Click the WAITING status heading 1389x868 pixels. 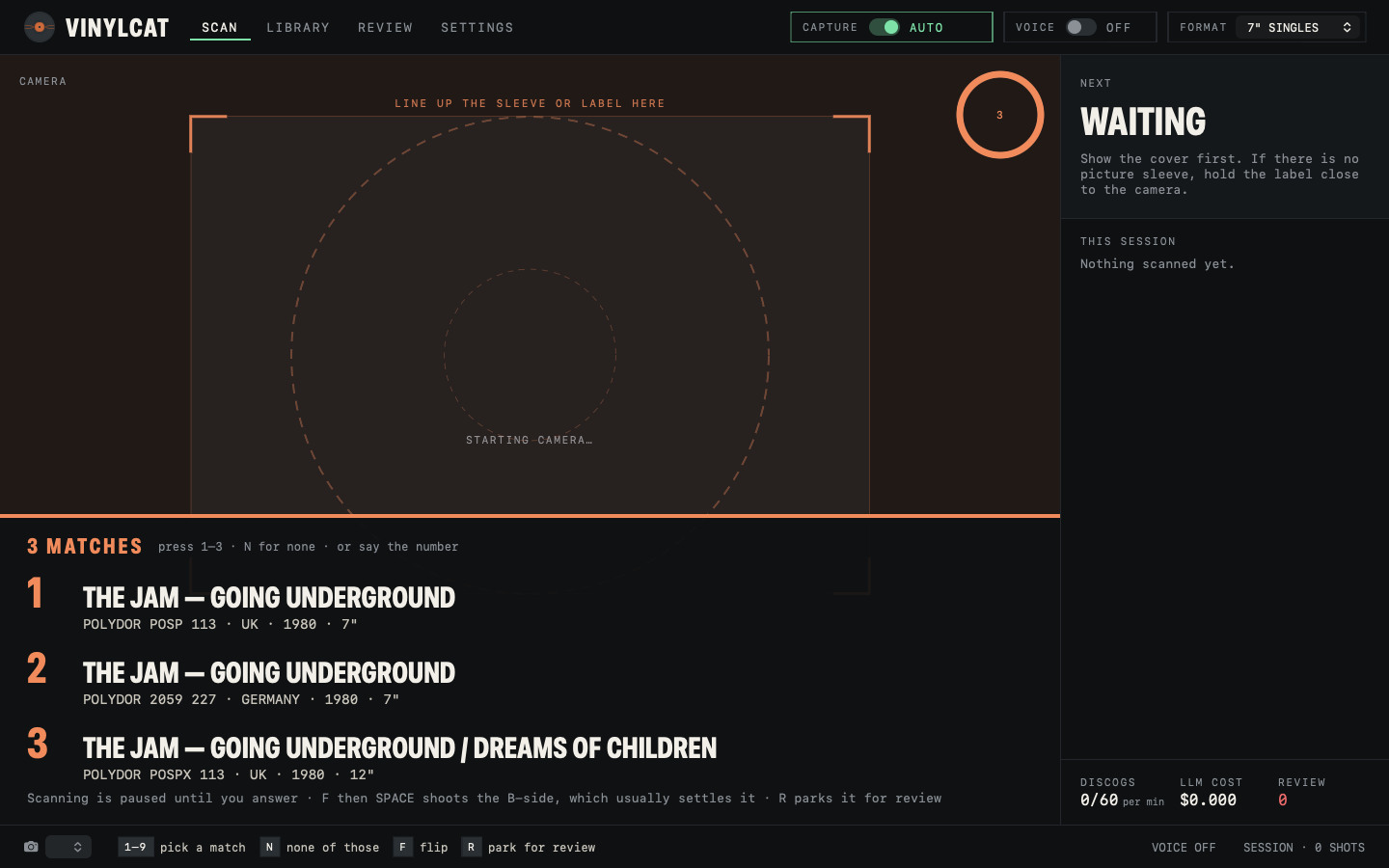pos(1143,122)
